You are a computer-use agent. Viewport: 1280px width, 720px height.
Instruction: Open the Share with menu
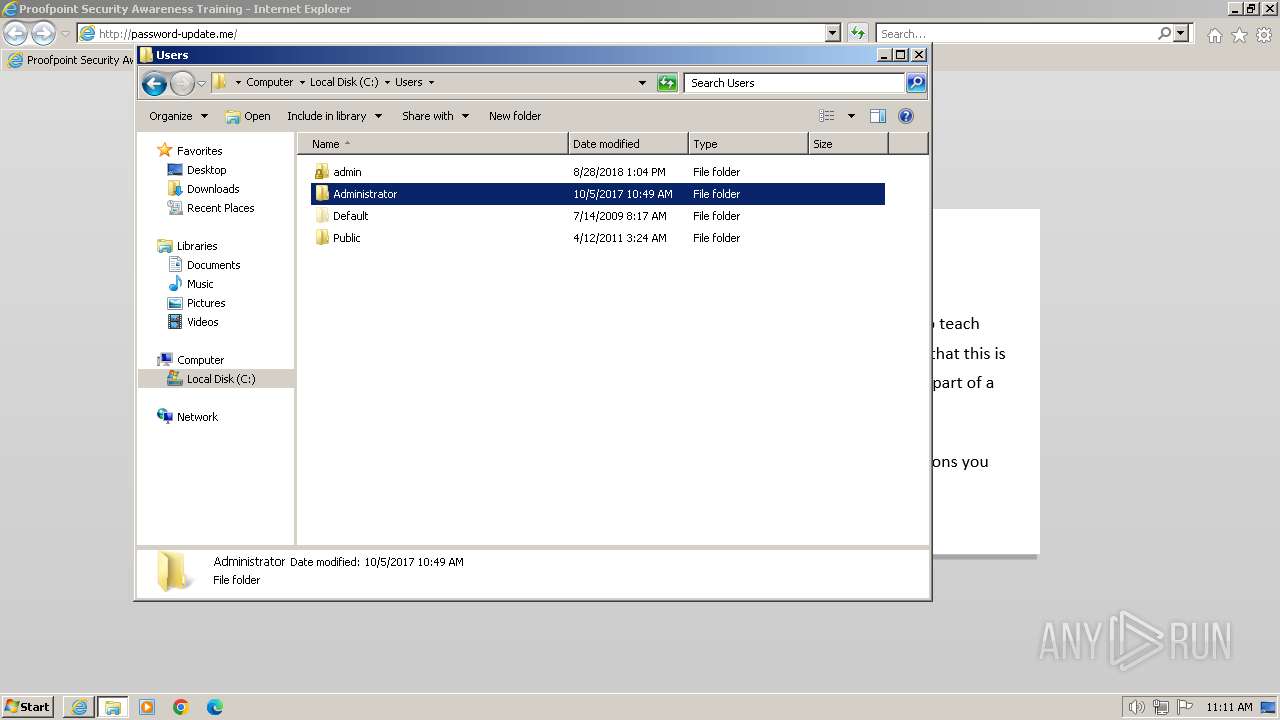pyautogui.click(x=435, y=116)
